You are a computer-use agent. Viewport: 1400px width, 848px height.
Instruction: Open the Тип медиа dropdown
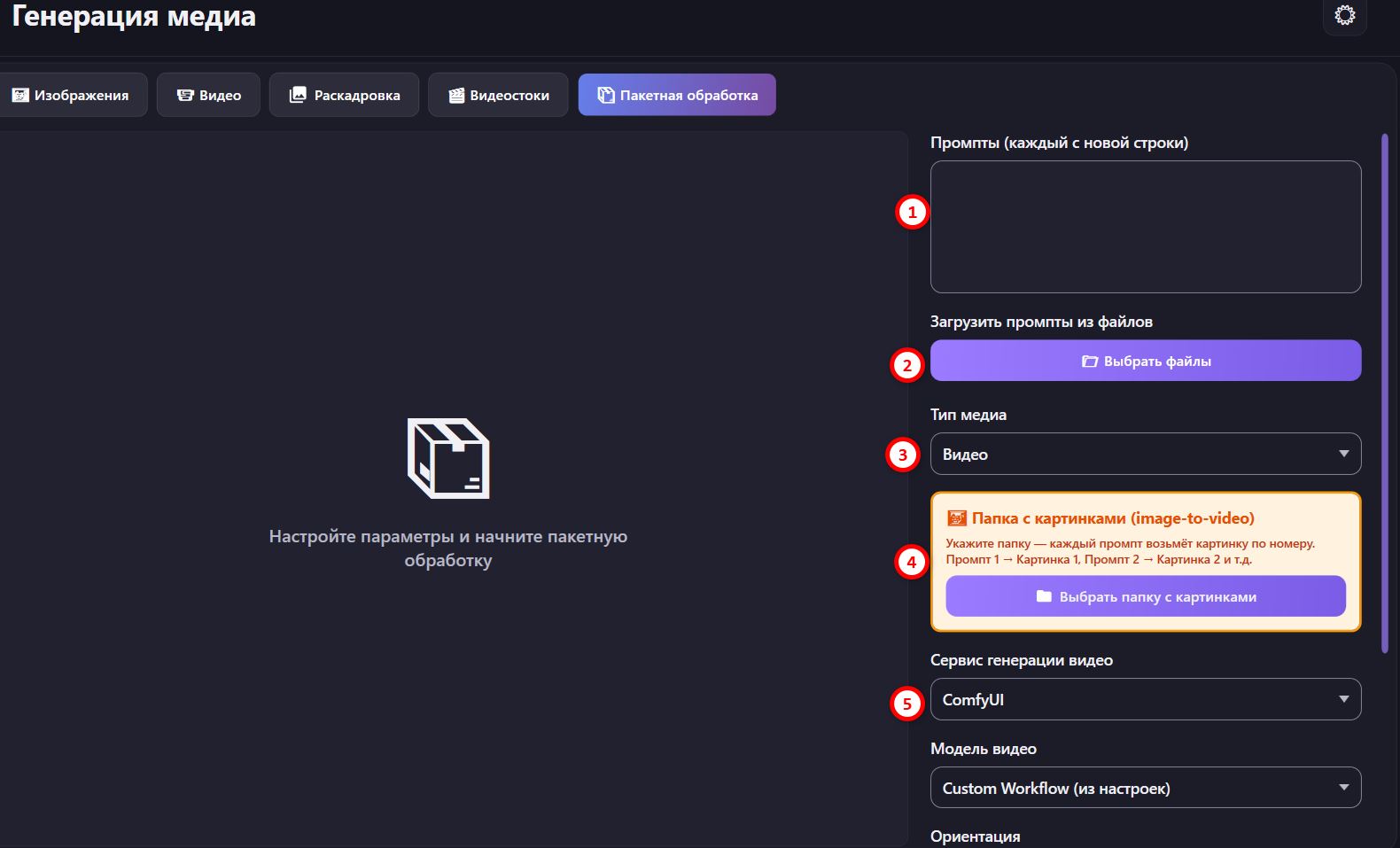(1146, 454)
